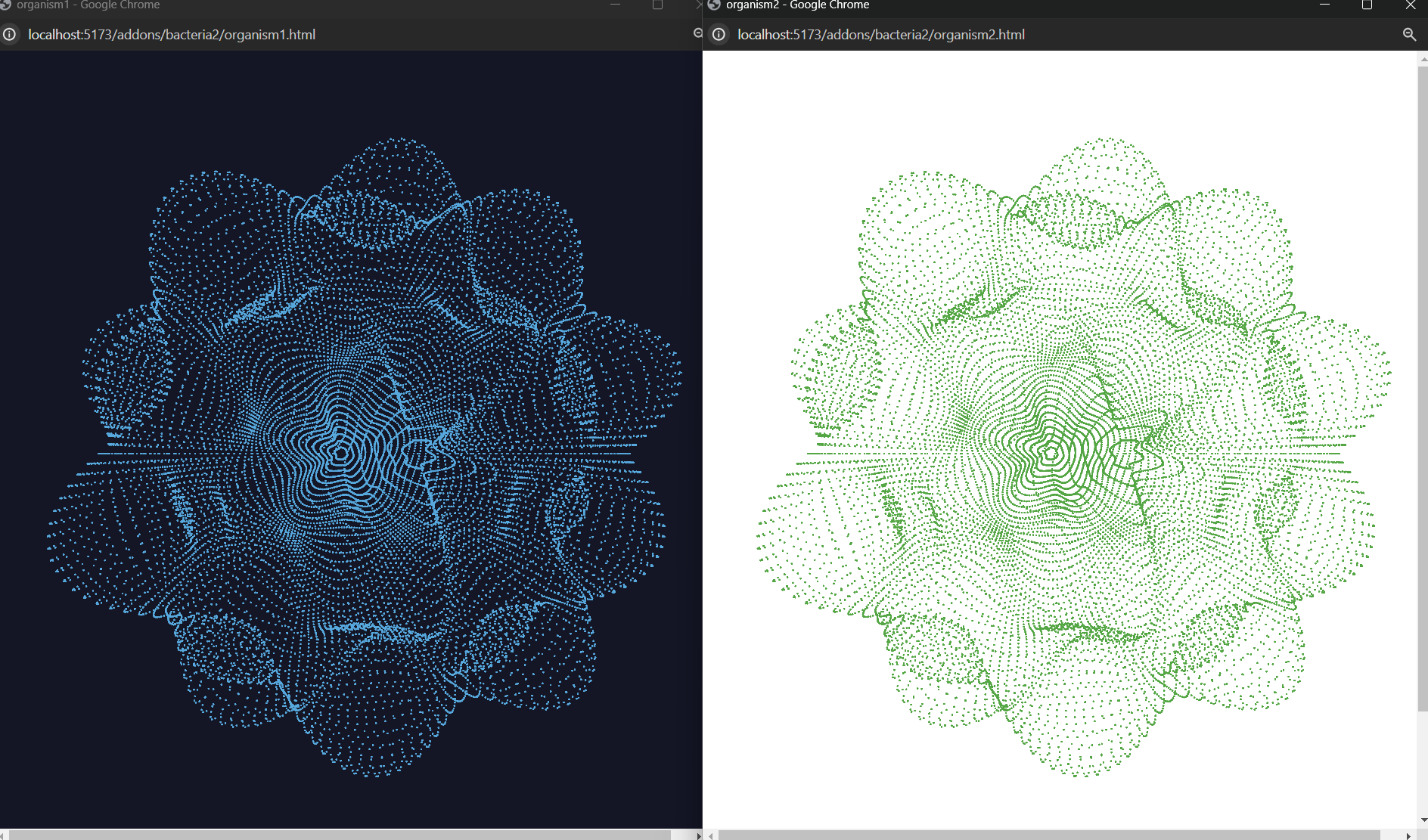Minimize the organism2 Chrome window
This screenshot has width=1428, height=840.
tap(1324, 5)
